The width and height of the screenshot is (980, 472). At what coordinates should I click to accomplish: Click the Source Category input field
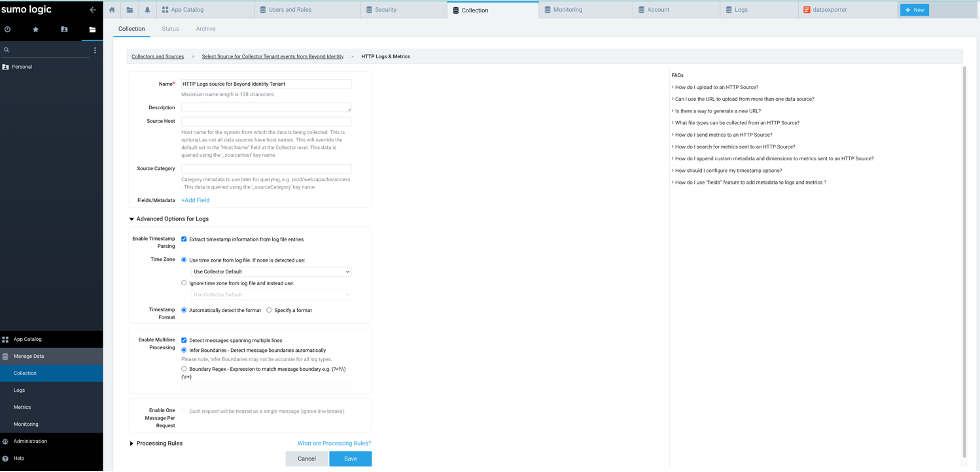265,168
